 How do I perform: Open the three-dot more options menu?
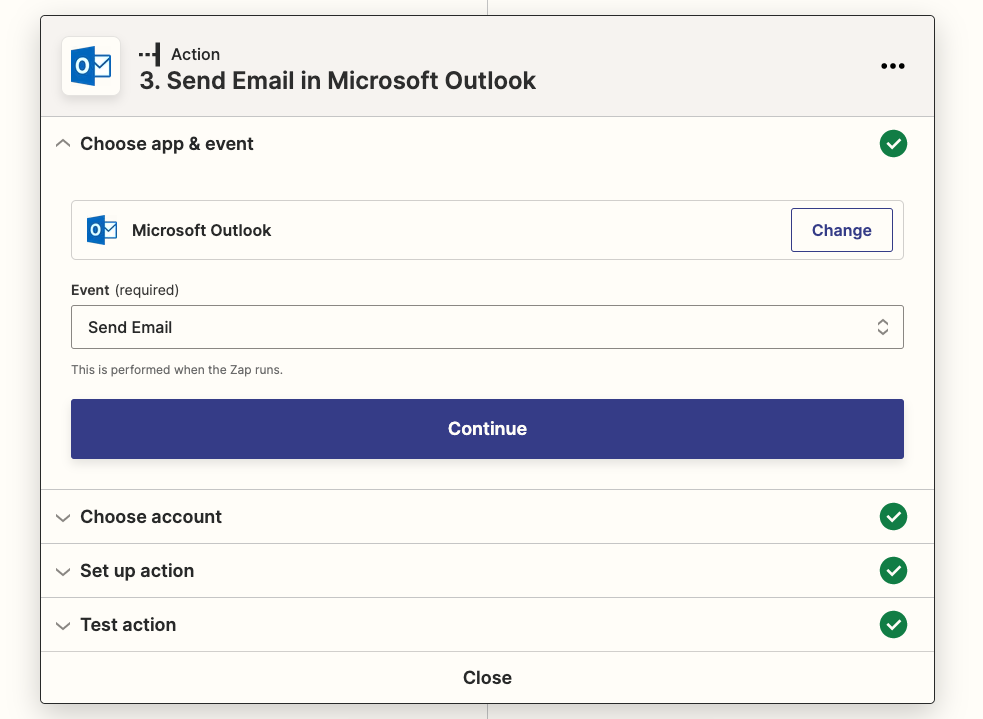pos(892,66)
